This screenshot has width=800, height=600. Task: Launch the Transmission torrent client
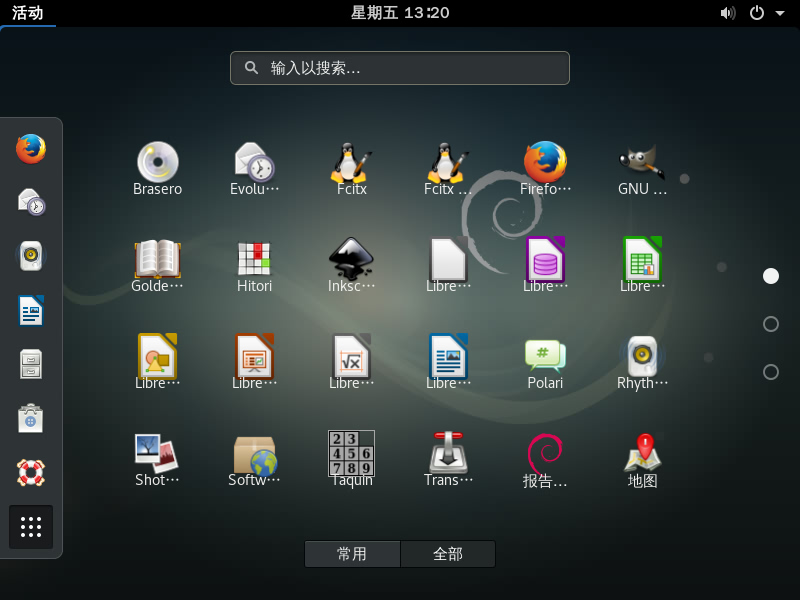[448, 459]
